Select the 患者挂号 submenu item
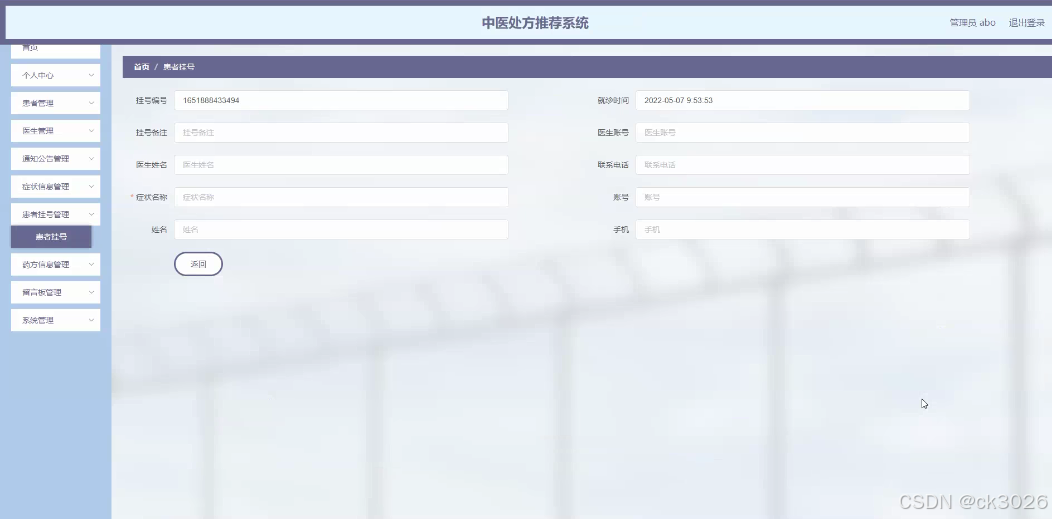 (51, 237)
